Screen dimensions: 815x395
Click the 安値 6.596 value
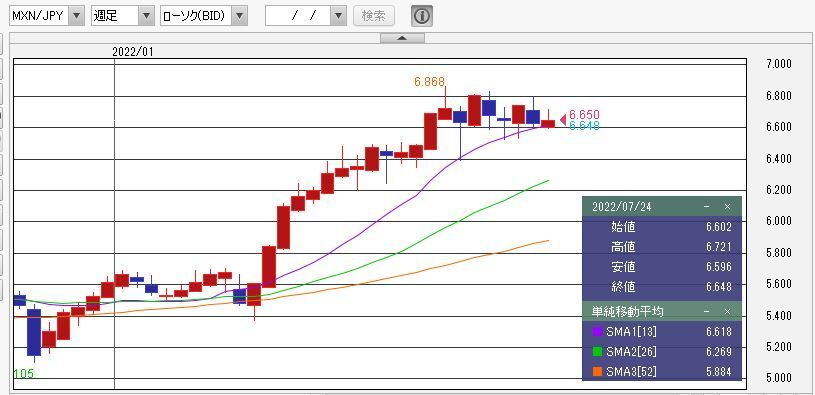pos(718,267)
